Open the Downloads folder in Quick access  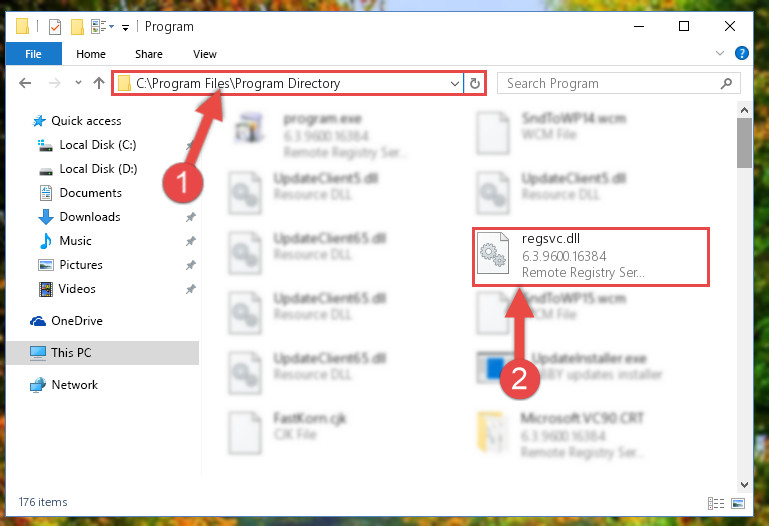[90, 217]
